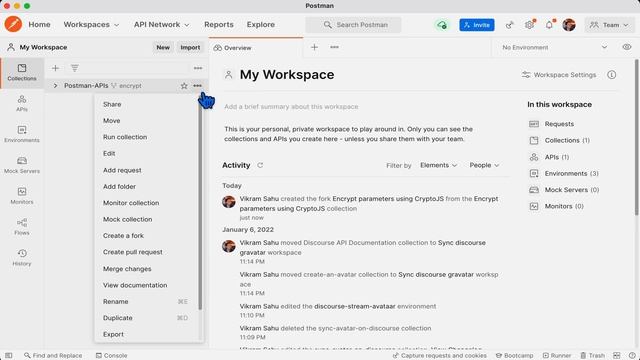The image size is (640, 360).
Task: Click the user avatar in header
Action: coord(569,25)
